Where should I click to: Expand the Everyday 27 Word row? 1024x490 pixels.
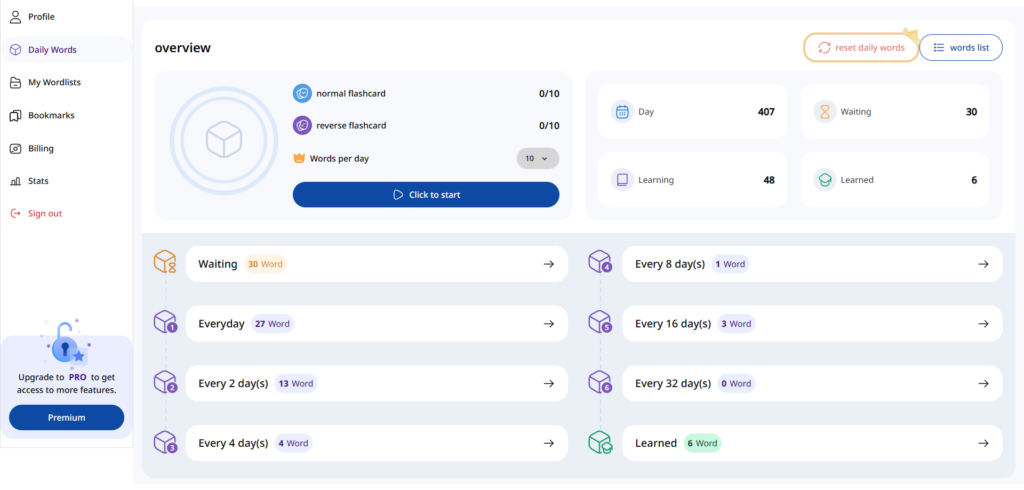coord(548,324)
